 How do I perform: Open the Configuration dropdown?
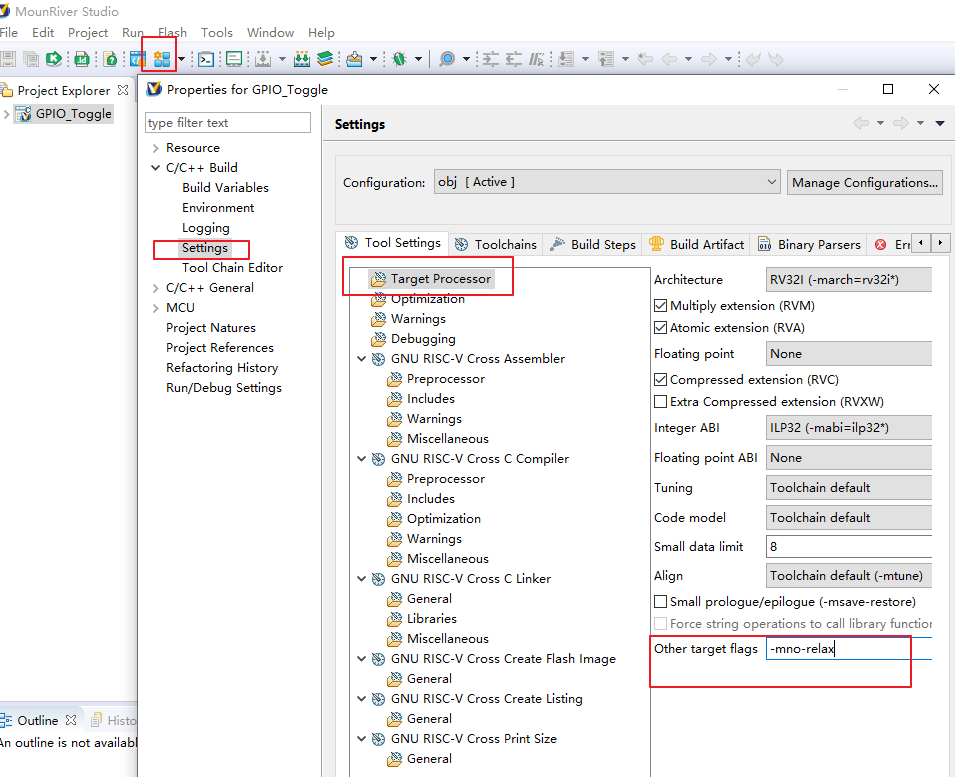coord(606,182)
